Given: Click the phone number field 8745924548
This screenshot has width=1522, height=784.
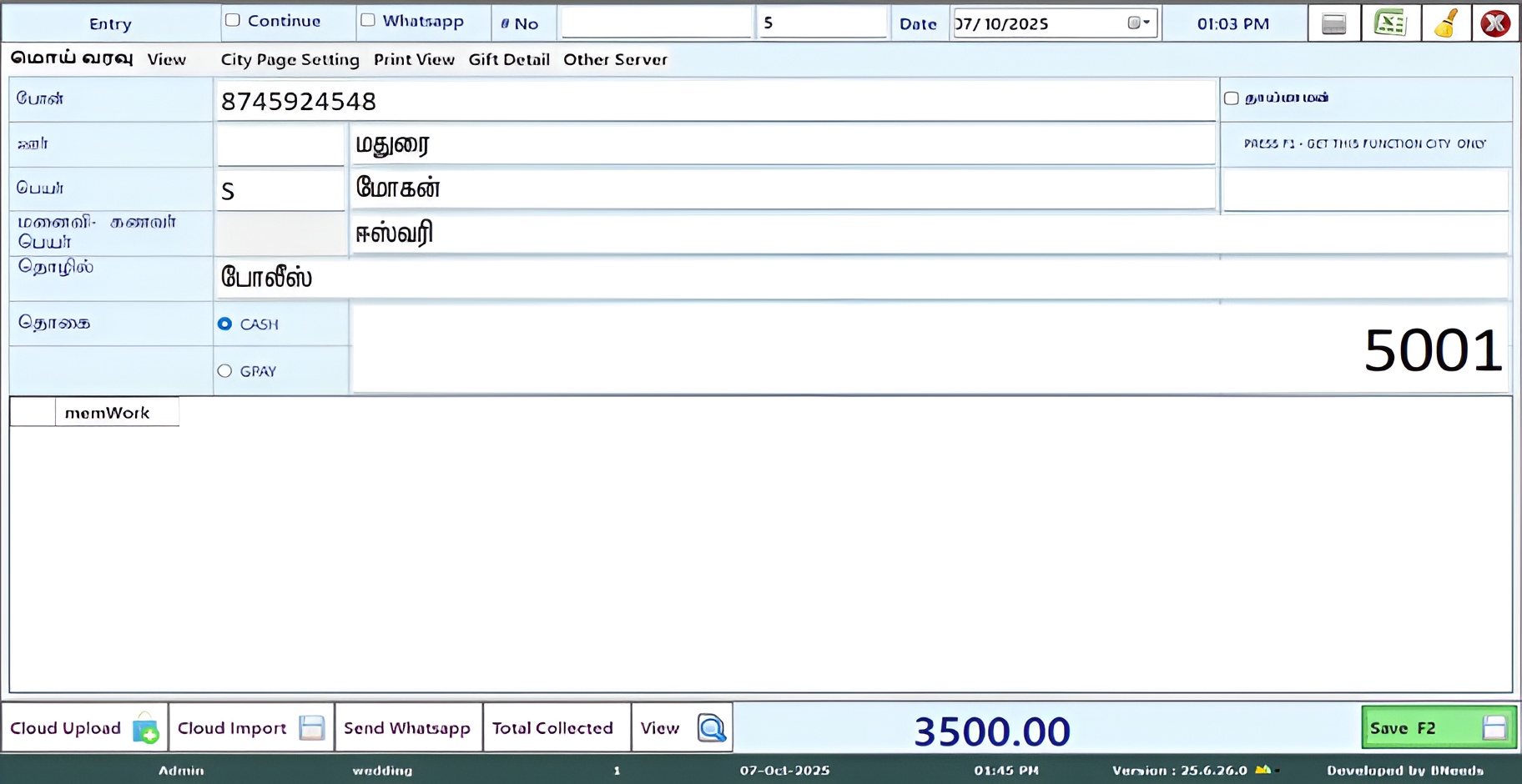Looking at the screenshot, I should pos(713,101).
